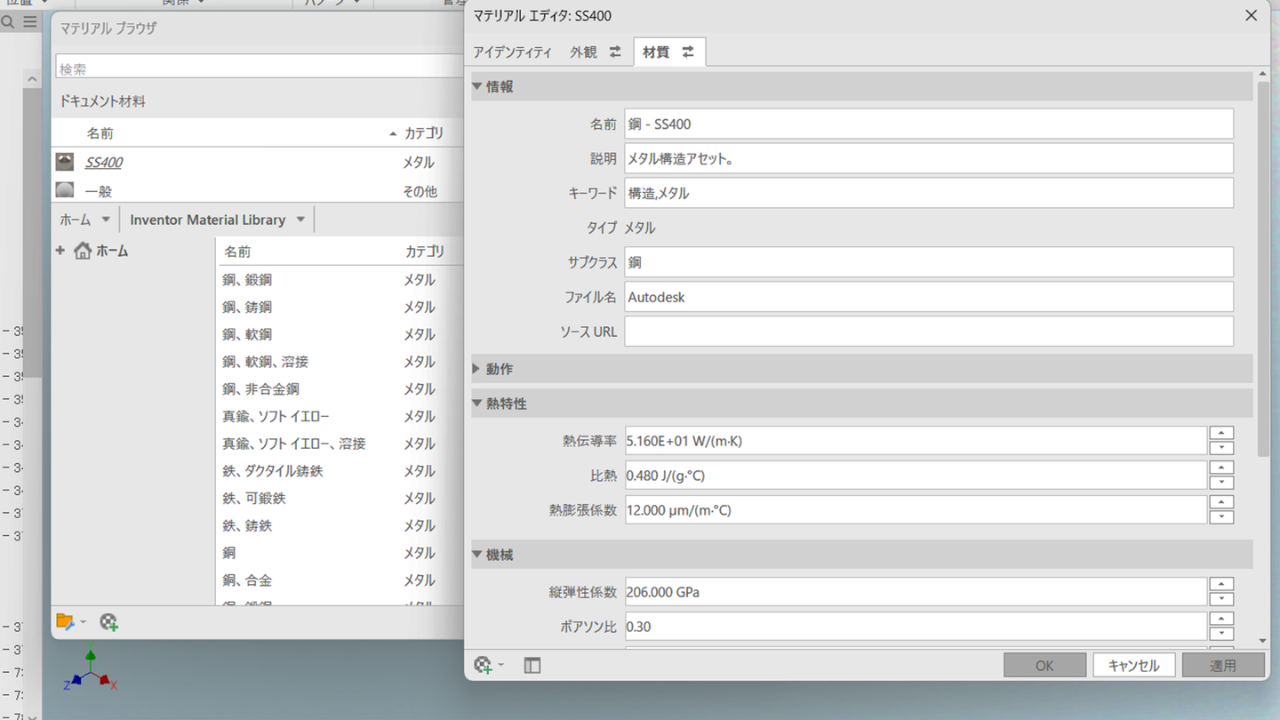Open dropdown arrow beside add asset icon
Image resolution: width=1280 pixels, height=720 pixels.
tap(501, 665)
